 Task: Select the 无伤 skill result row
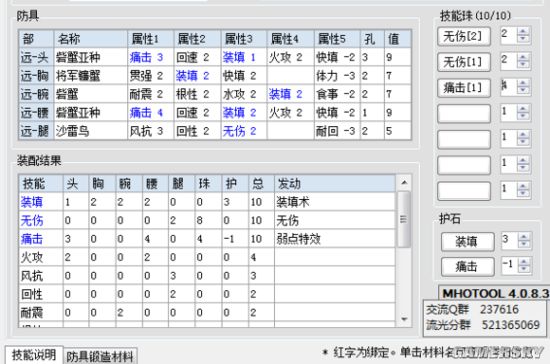click(x=207, y=220)
